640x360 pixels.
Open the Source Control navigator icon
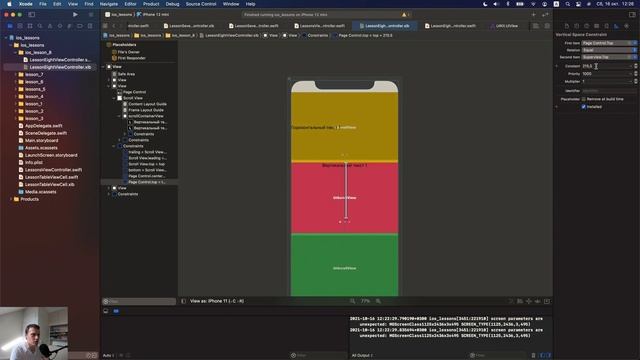20,26
